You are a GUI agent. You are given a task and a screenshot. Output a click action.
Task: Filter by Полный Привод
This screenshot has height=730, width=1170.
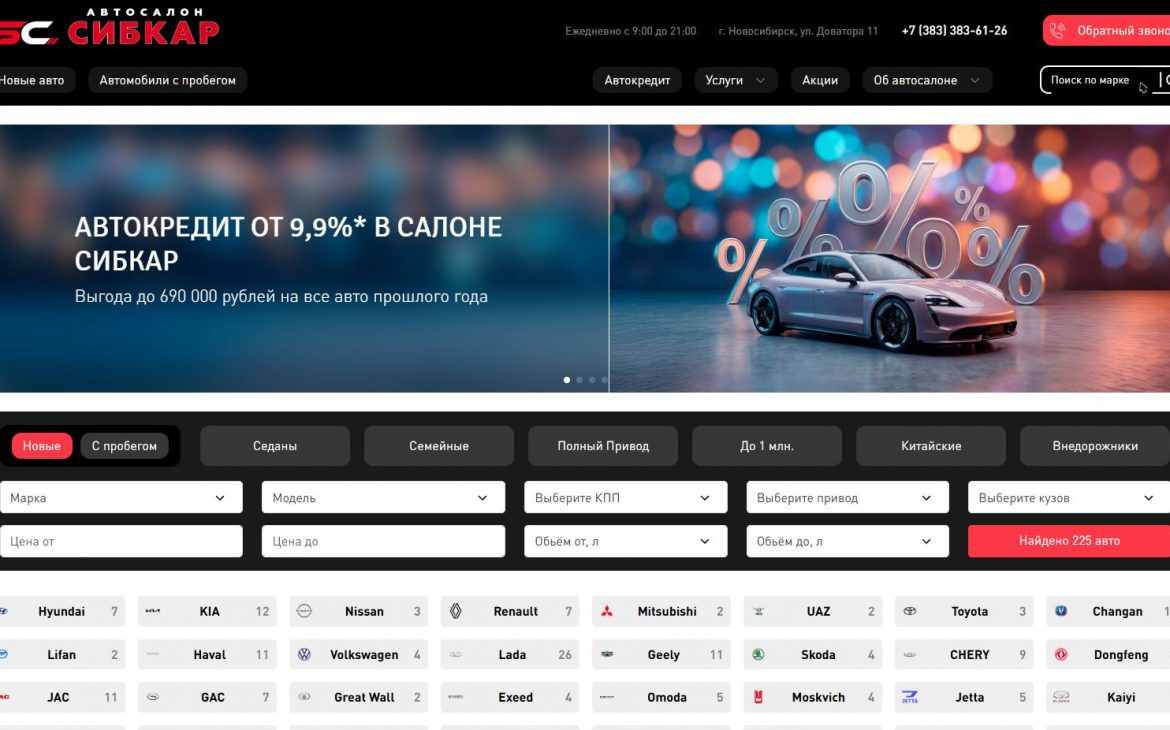[x=603, y=446]
